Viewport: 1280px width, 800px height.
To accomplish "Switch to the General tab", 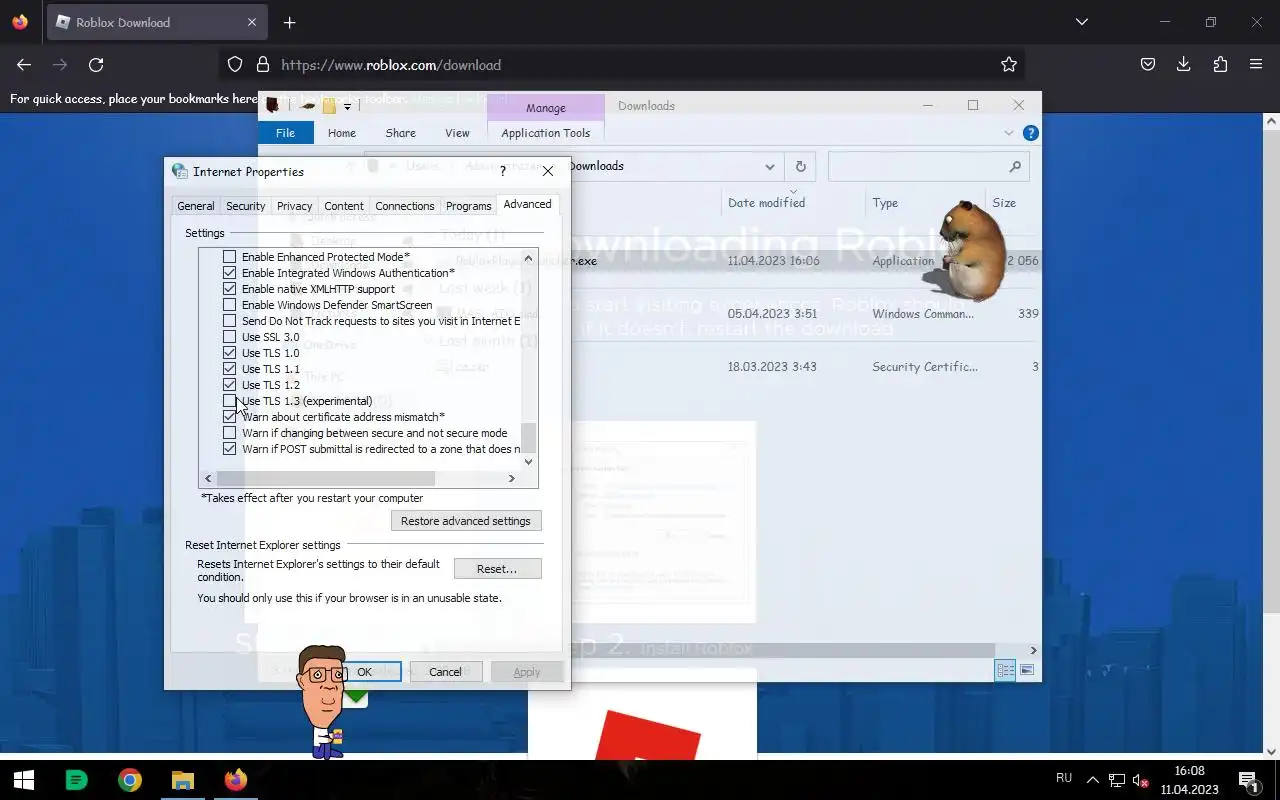I will tap(195, 206).
